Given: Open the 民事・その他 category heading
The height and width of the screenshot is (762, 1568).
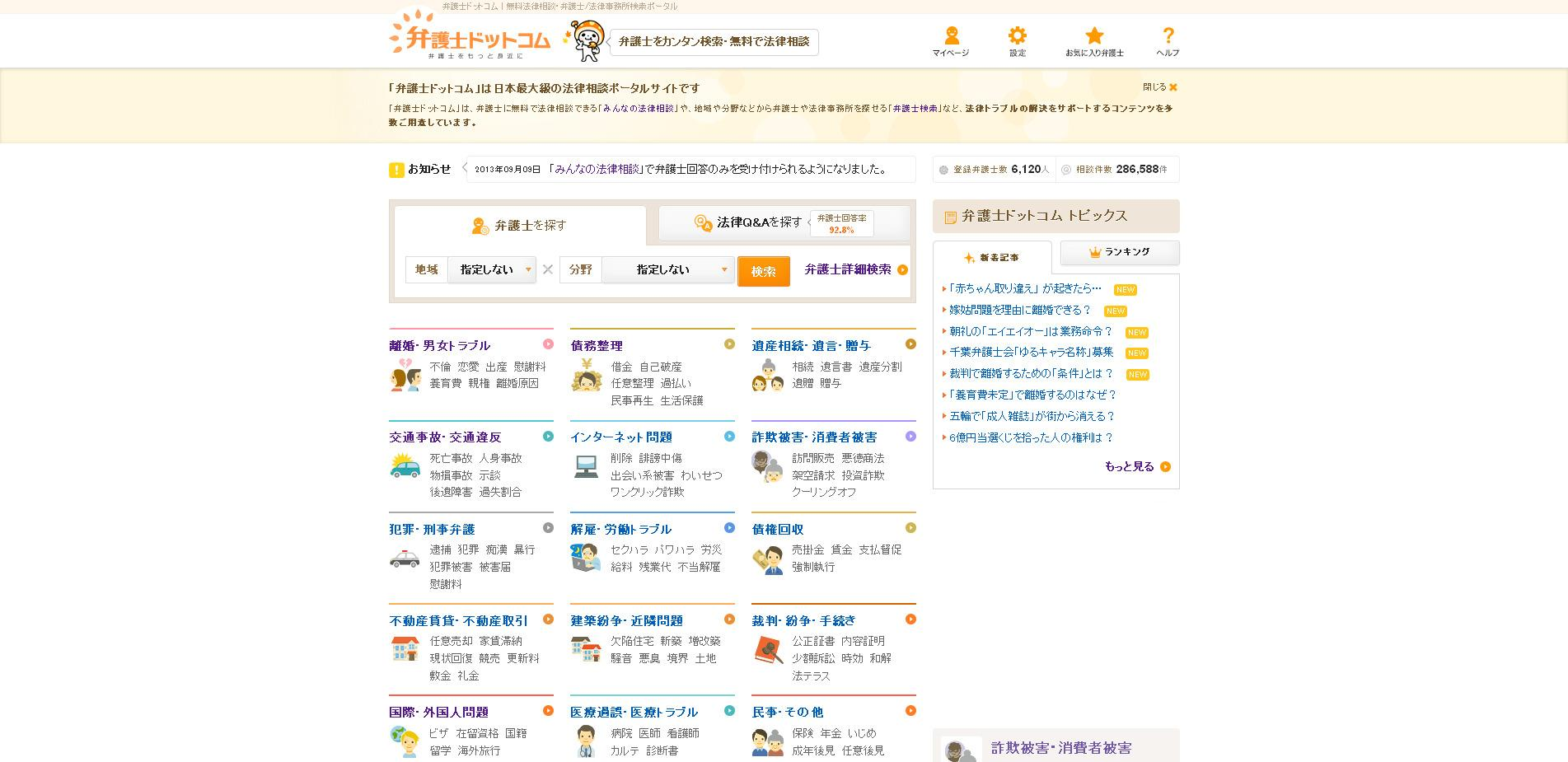Looking at the screenshot, I should point(788,712).
